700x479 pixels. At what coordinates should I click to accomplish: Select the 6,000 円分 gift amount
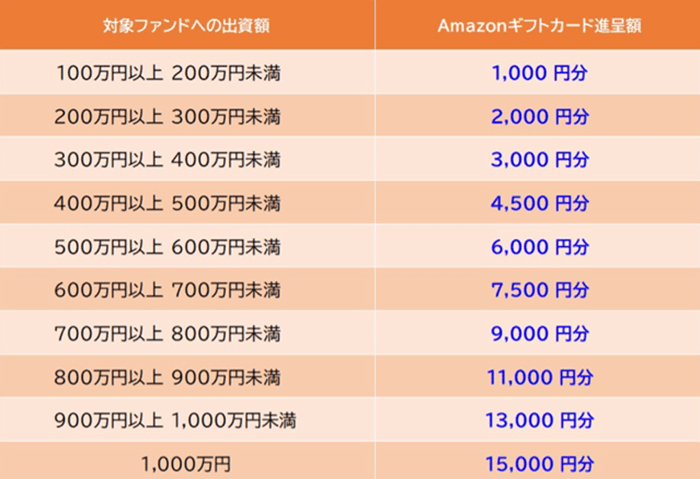540,246
